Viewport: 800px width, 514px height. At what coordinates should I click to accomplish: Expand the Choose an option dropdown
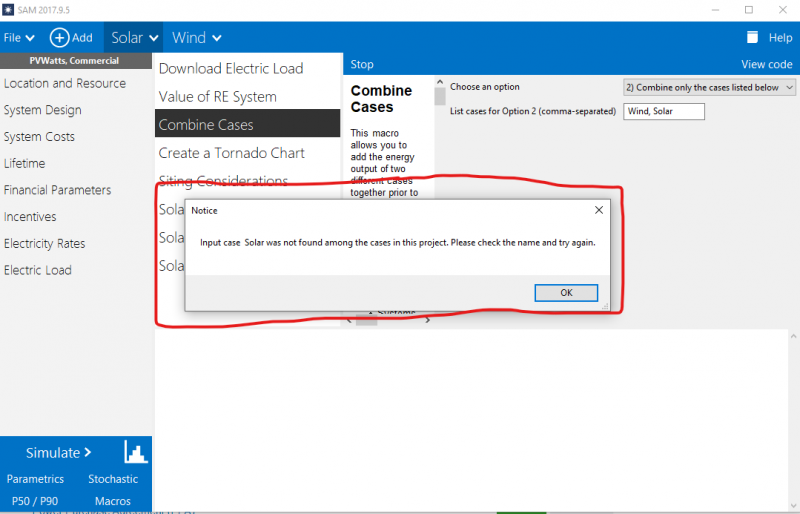point(709,87)
